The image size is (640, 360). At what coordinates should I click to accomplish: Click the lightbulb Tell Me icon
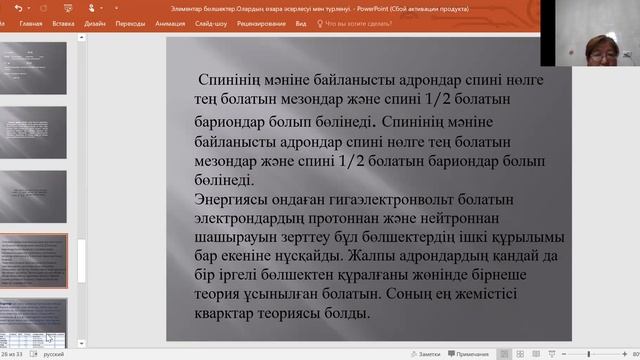[320, 24]
